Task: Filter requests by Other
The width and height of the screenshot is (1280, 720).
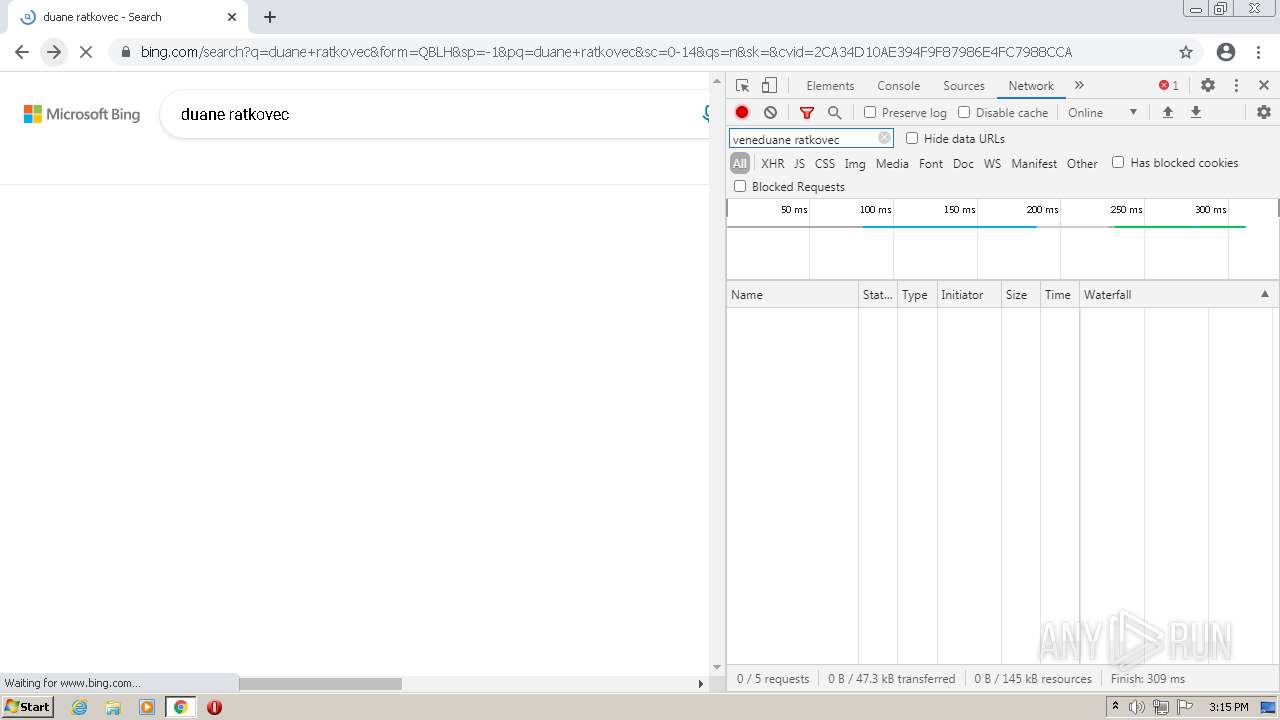Action: (1082, 163)
